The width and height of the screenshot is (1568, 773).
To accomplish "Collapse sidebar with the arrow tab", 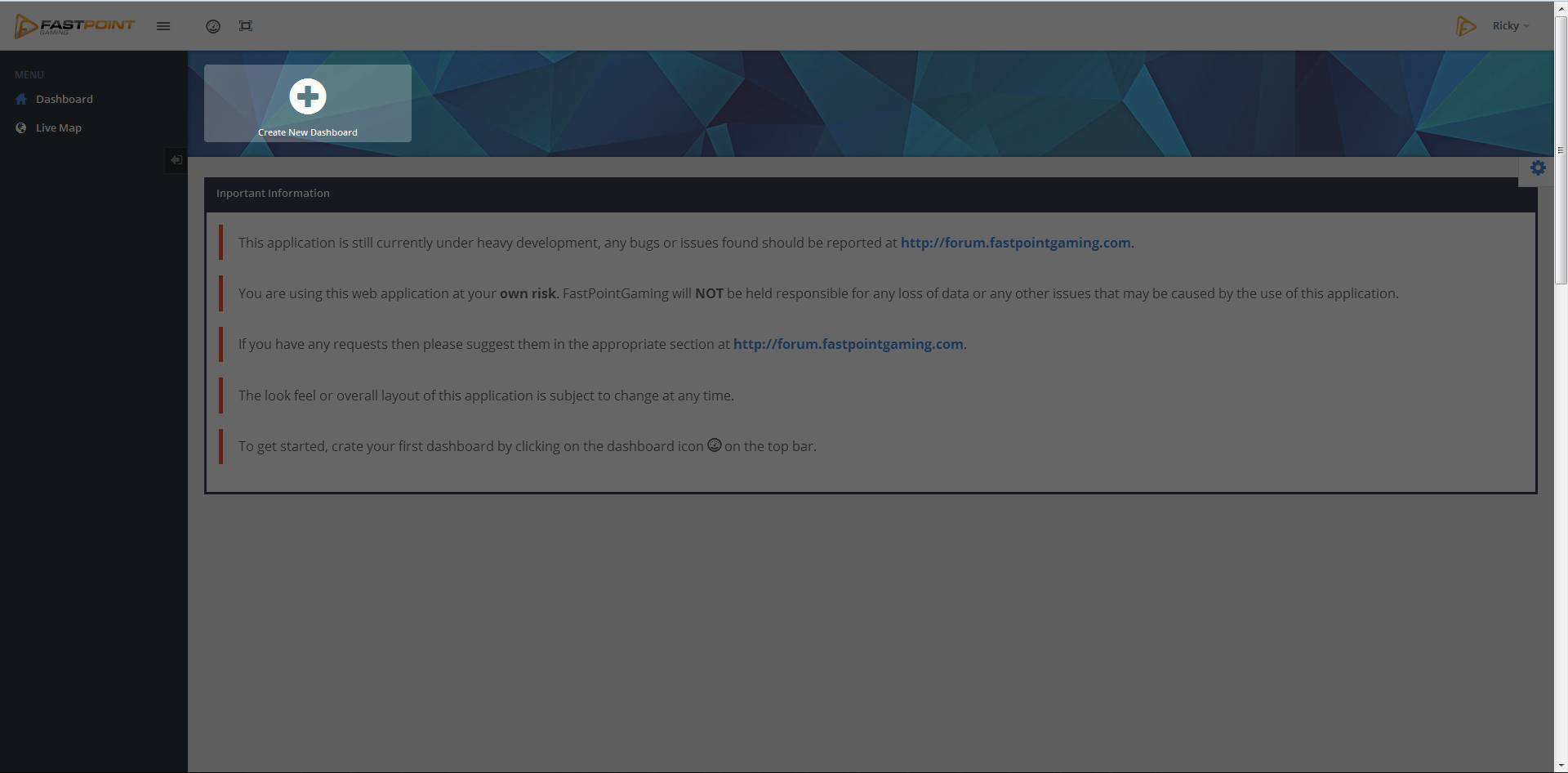I will (176, 160).
